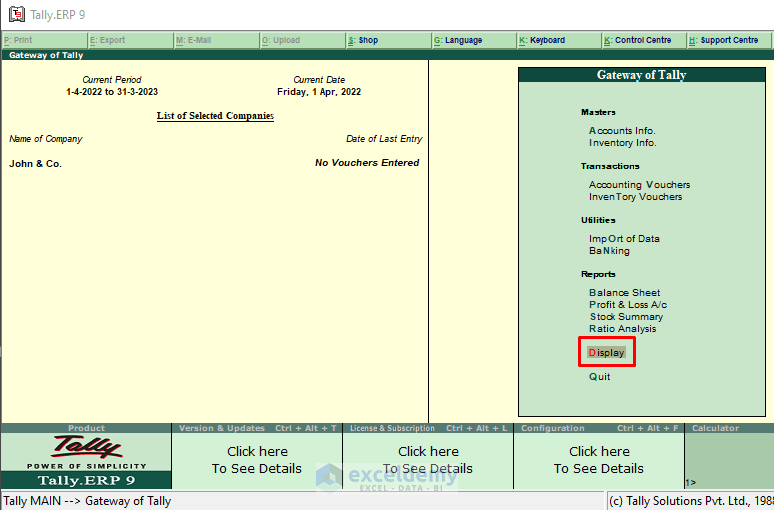The width and height of the screenshot is (774, 510).
Task: Click the current date 'Friday, 1 Apr, 2022'
Action: tap(319, 92)
